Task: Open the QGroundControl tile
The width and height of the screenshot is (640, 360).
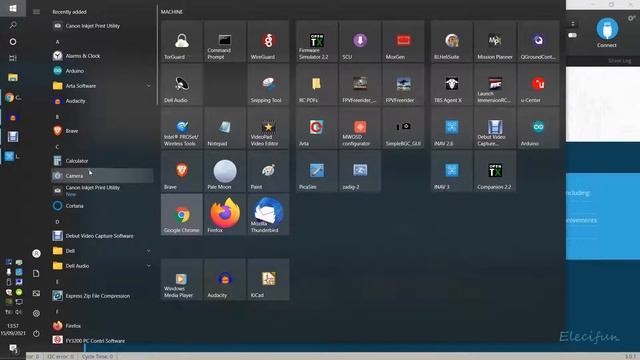Action: pyautogui.click(x=538, y=42)
